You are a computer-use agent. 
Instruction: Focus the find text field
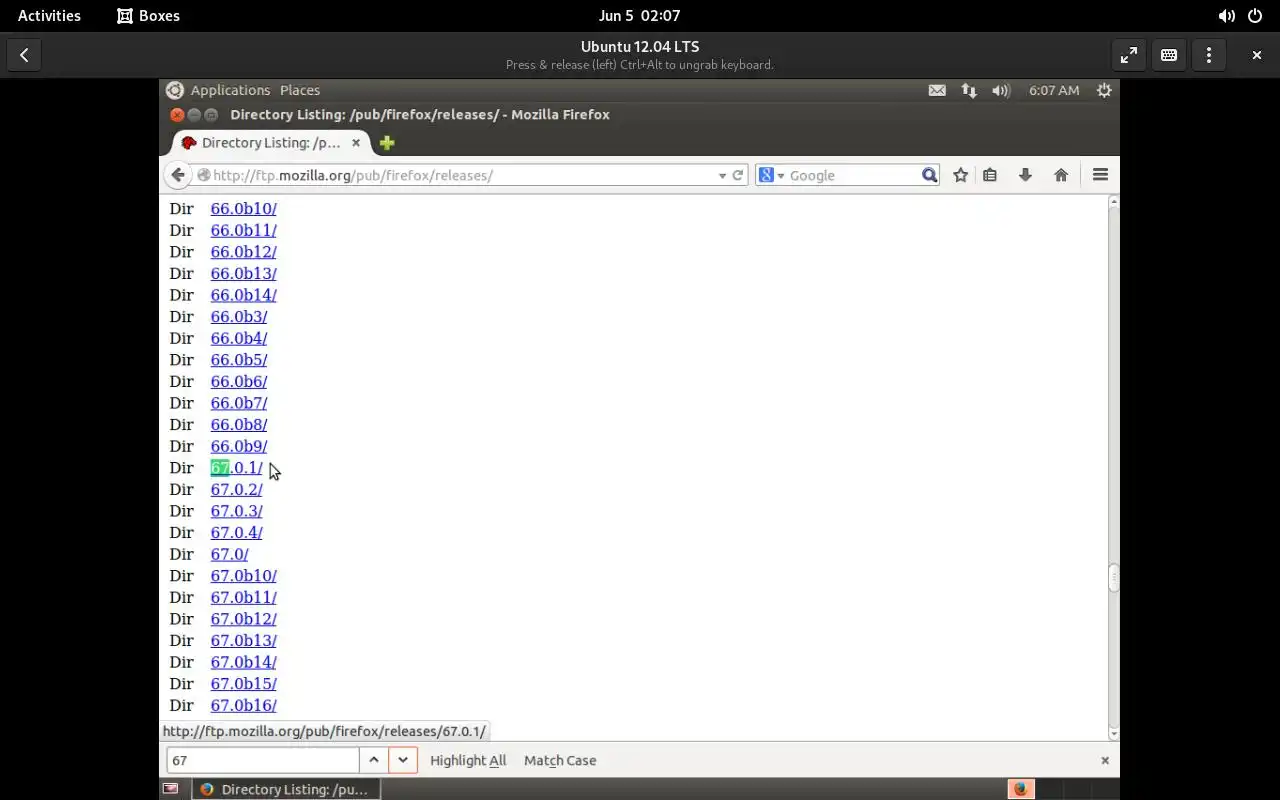(263, 760)
